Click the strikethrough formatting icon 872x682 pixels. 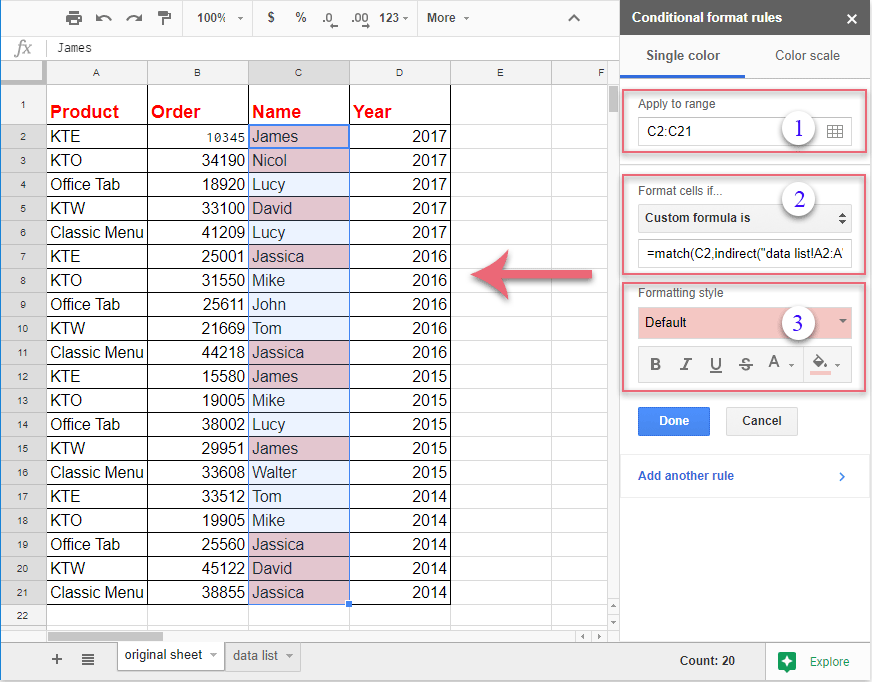(x=745, y=364)
